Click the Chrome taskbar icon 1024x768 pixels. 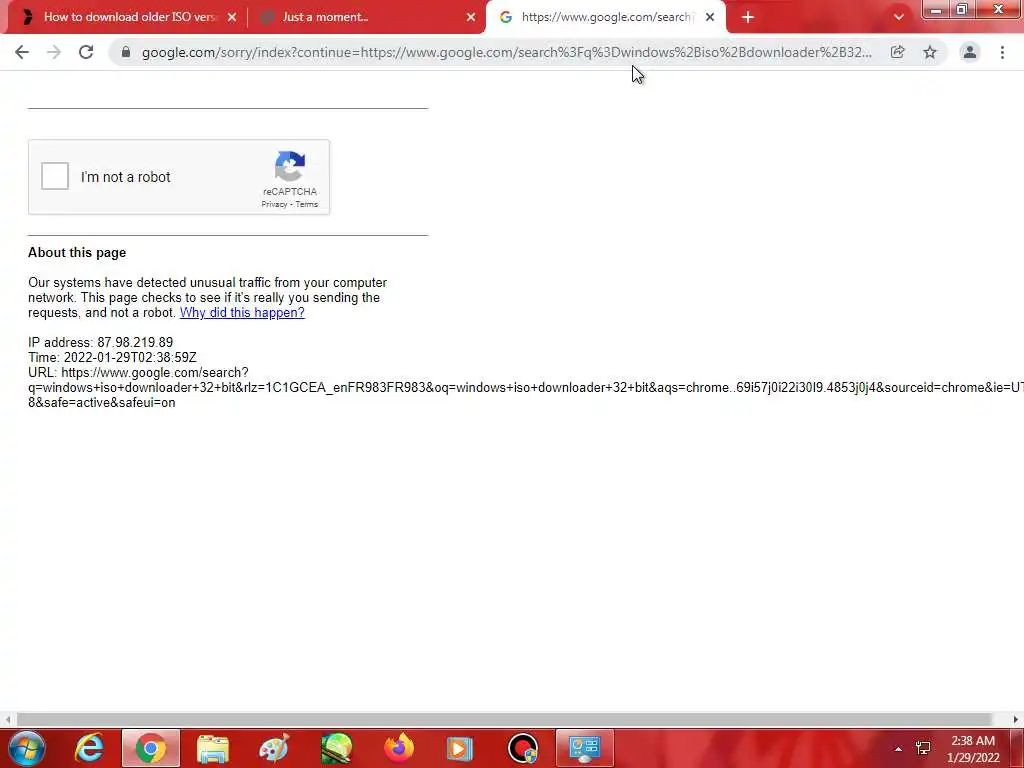point(151,748)
